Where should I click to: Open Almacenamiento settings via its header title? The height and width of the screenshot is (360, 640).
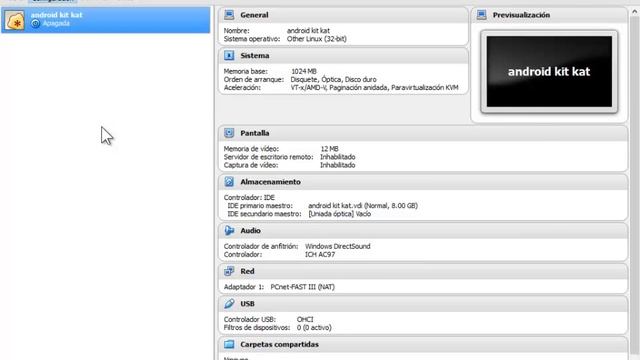(270, 182)
